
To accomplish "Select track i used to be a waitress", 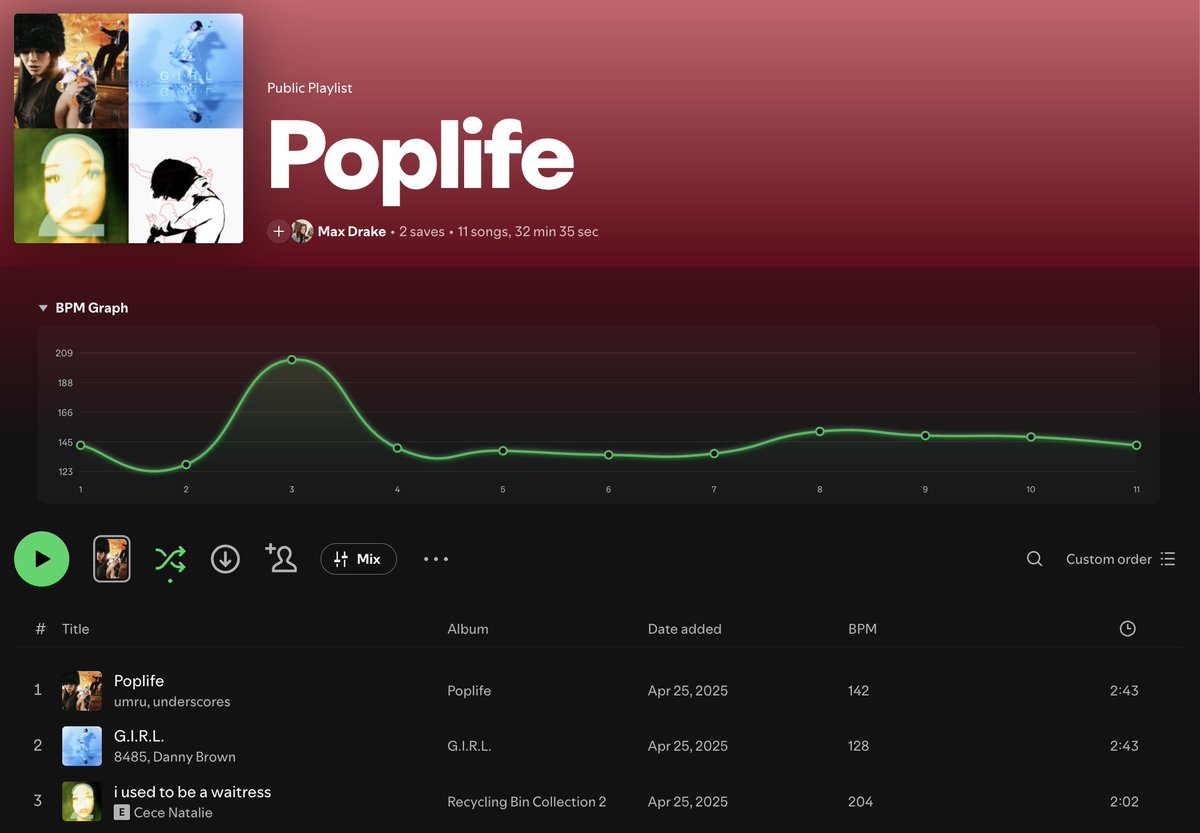I will point(193,792).
